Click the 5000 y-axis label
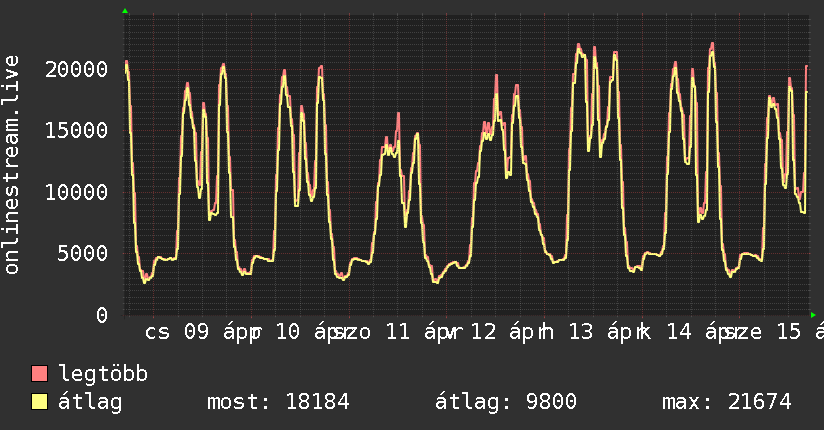This screenshot has height=430, width=824. [83, 253]
